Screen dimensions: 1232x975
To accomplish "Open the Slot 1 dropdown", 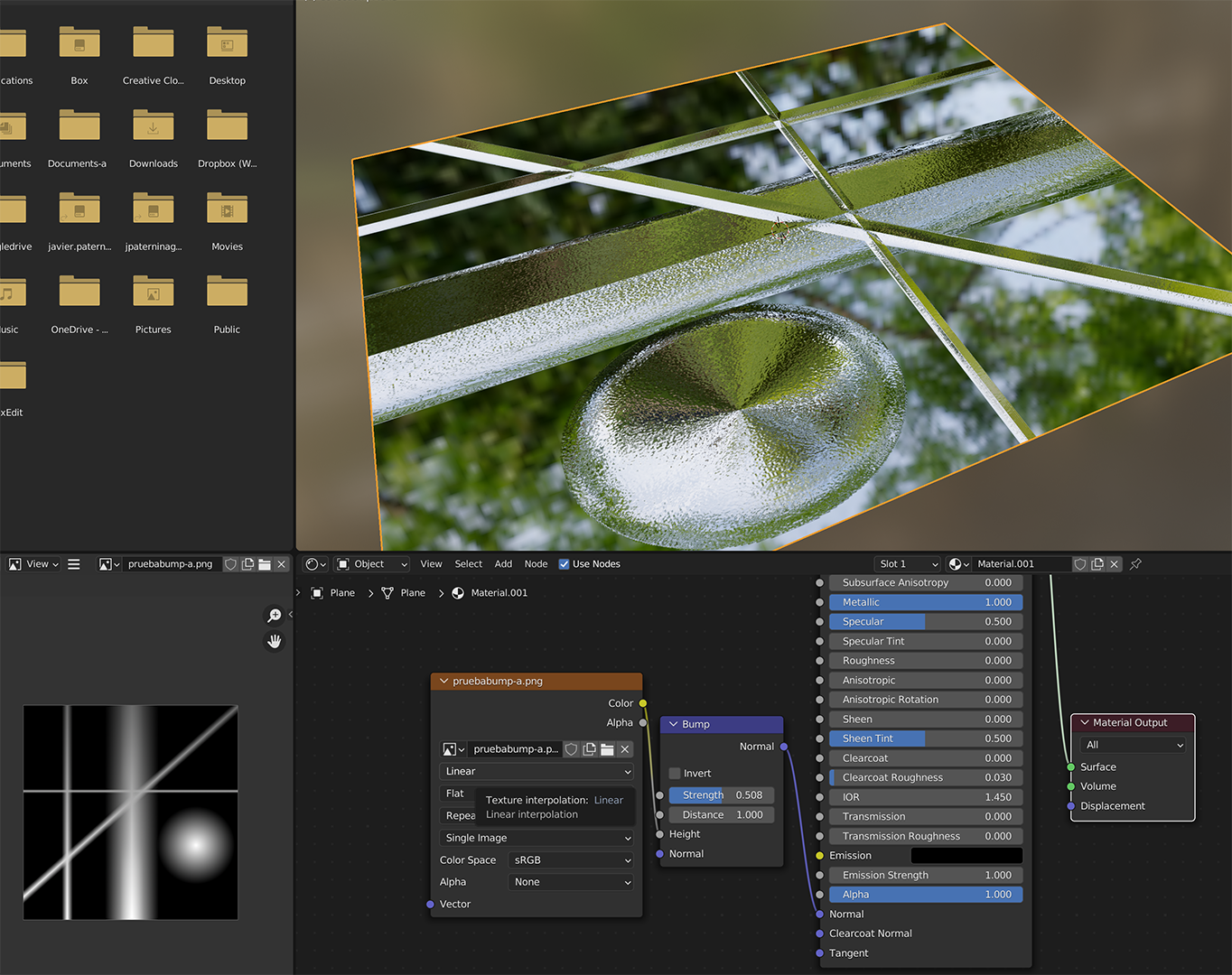I will [x=908, y=564].
